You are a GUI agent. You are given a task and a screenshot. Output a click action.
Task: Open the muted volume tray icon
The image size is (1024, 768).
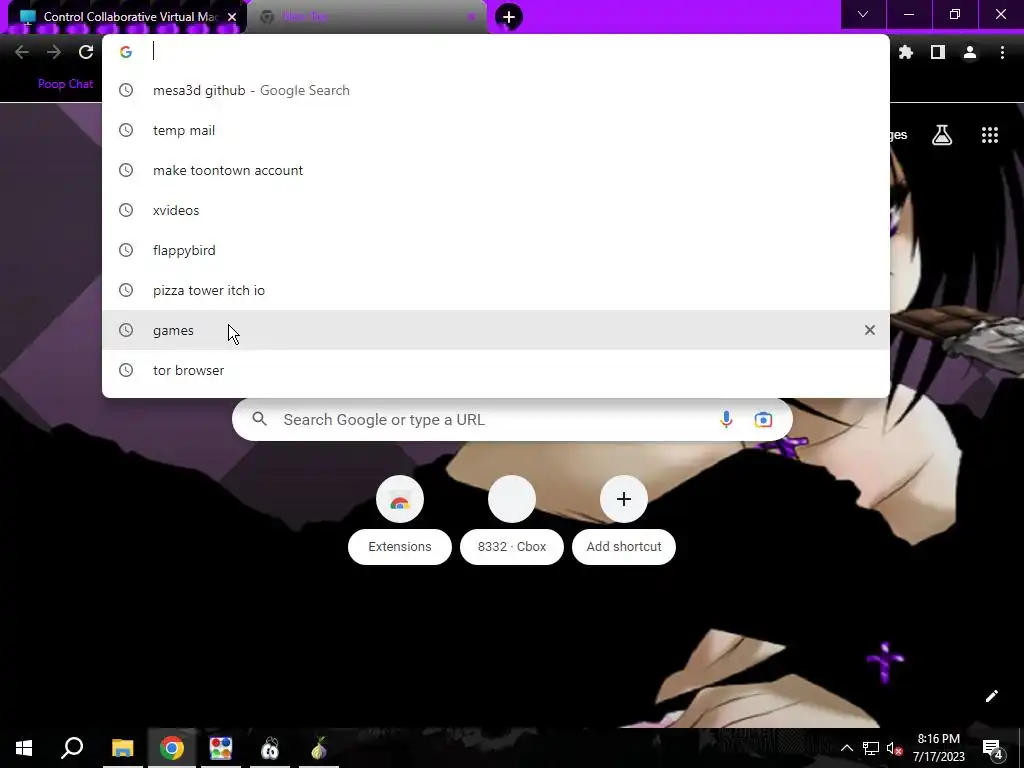[x=894, y=748]
